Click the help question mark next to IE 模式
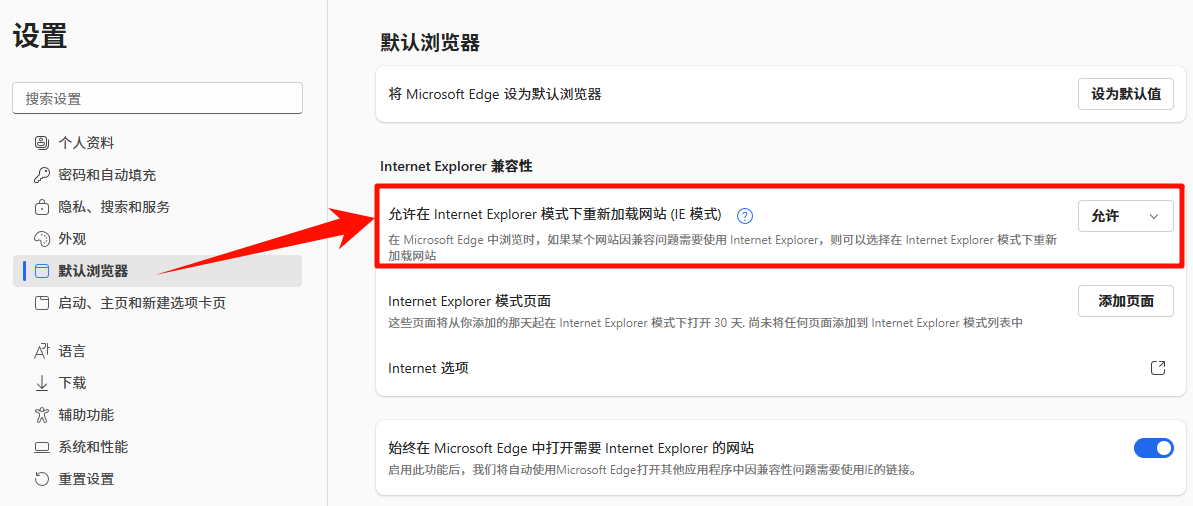Viewport: 1193px width, 506px height. tap(746, 216)
